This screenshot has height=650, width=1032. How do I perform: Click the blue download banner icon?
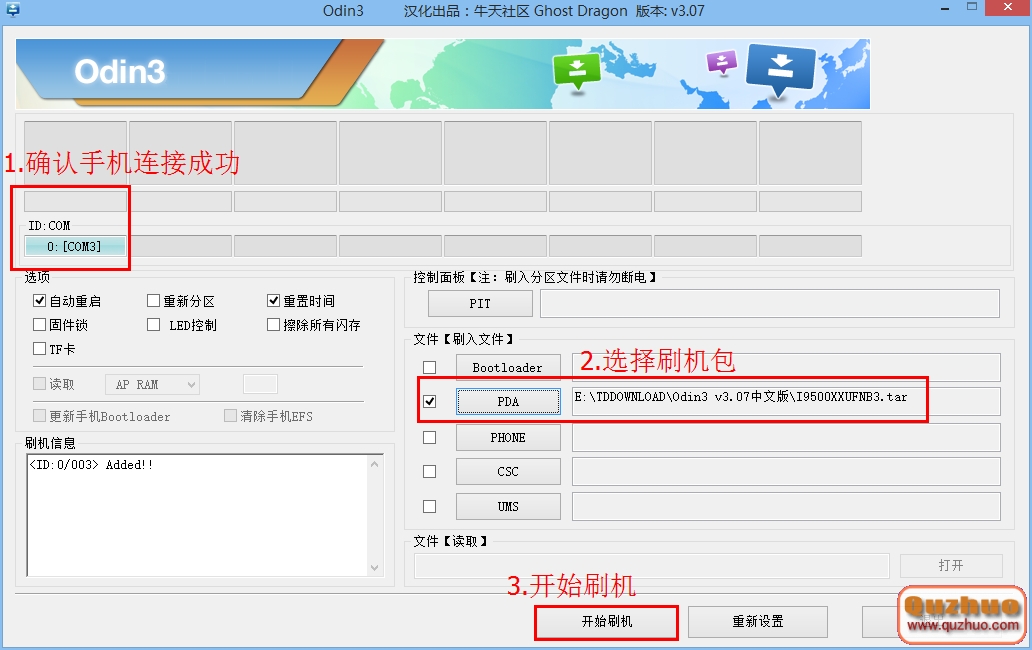[x=781, y=69]
